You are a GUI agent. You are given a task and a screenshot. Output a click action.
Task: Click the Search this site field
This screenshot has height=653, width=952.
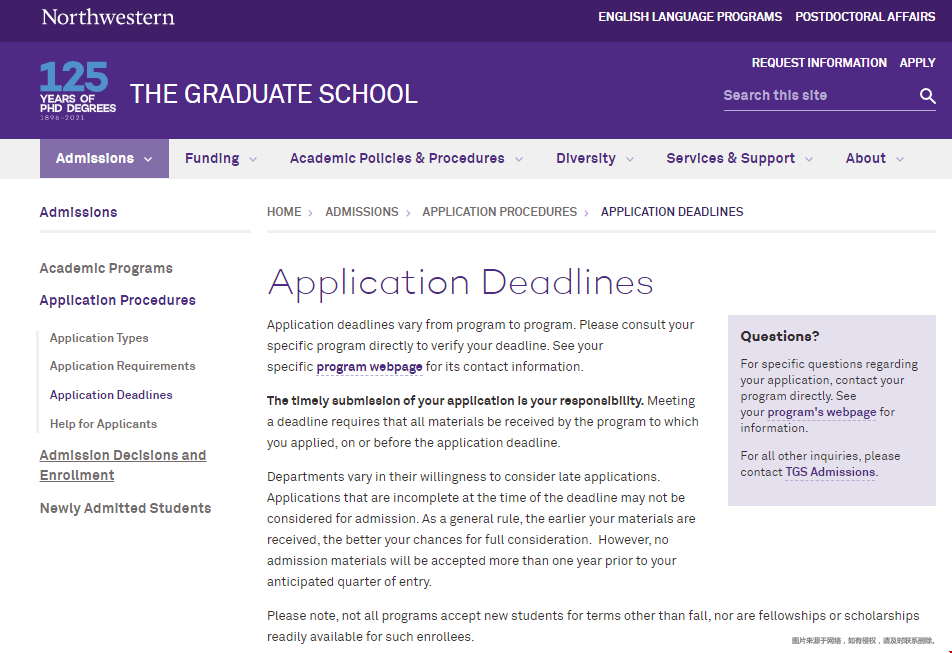click(815, 96)
